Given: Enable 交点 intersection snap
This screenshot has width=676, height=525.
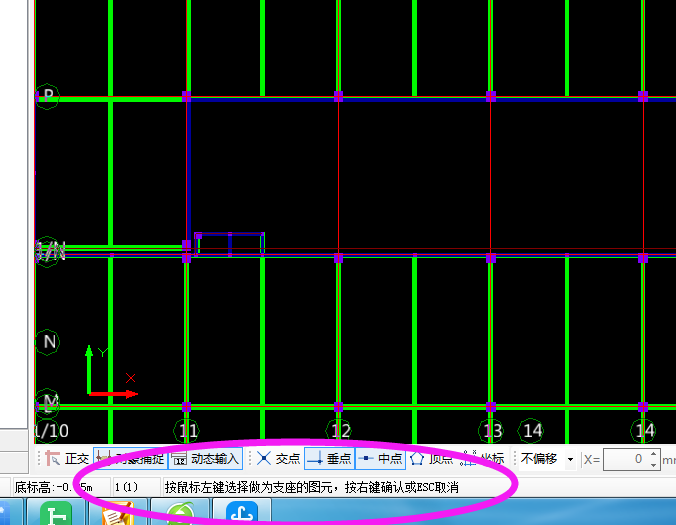Looking at the screenshot, I should coord(279,459).
